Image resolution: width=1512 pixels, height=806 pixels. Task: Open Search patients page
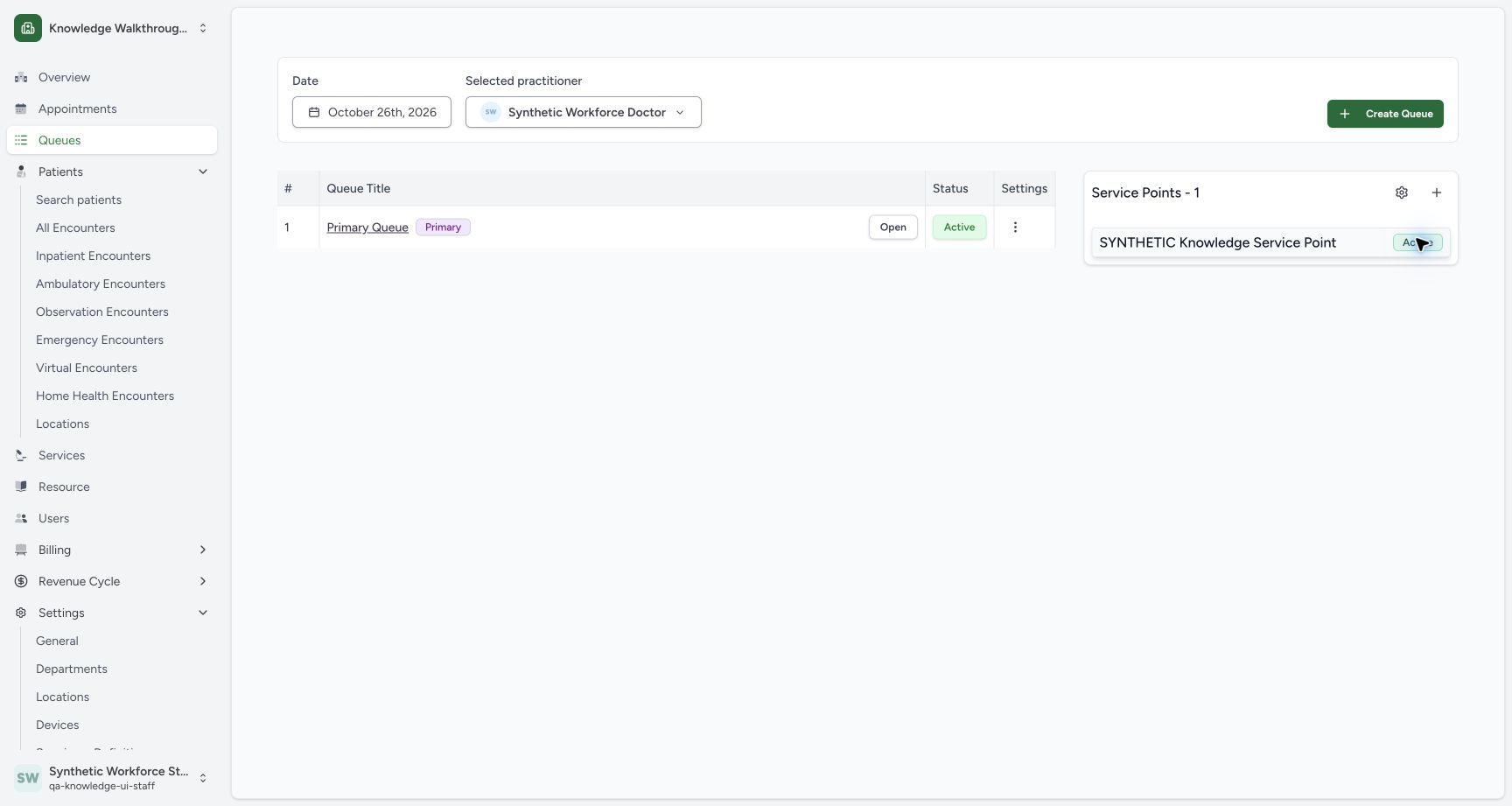point(79,200)
